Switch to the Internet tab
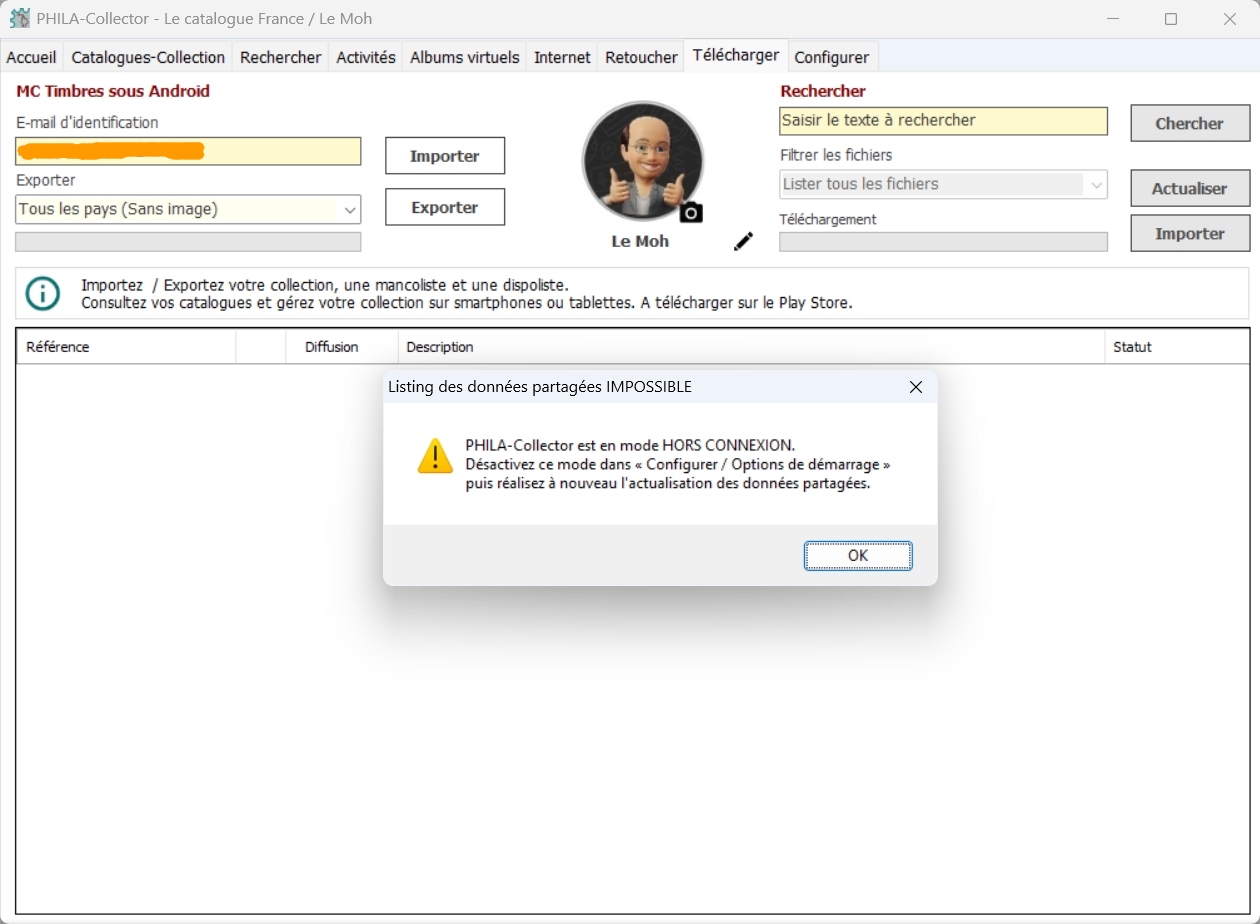This screenshot has height=924, width=1260. [x=562, y=57]
